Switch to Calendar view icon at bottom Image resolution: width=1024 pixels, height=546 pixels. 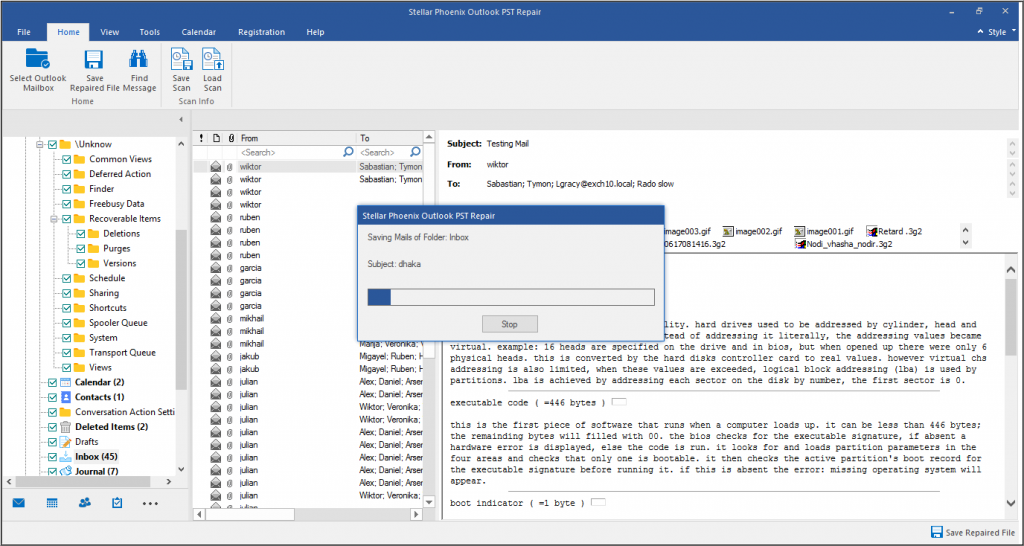52,503
